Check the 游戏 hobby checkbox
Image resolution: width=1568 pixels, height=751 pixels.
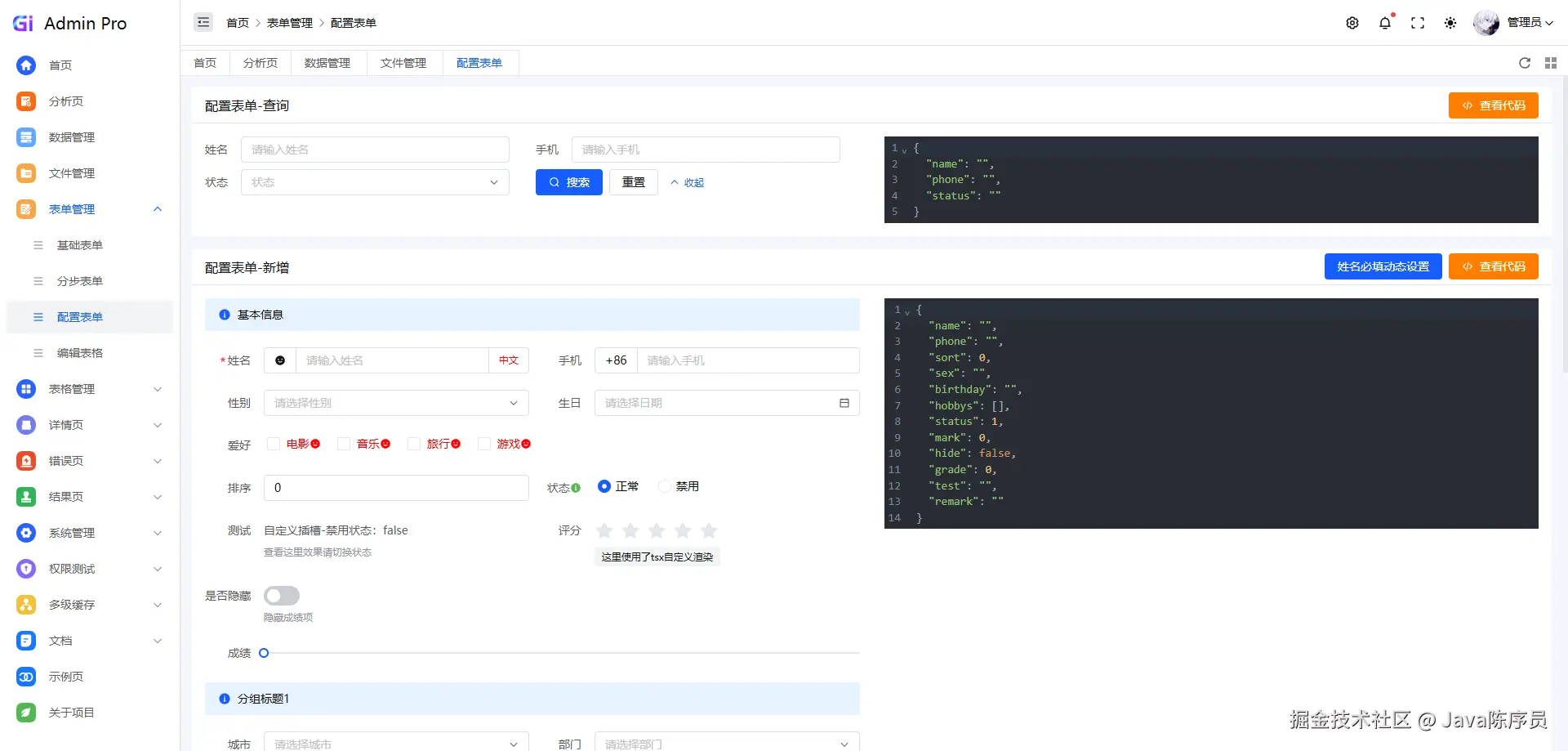tap(484, 444)
